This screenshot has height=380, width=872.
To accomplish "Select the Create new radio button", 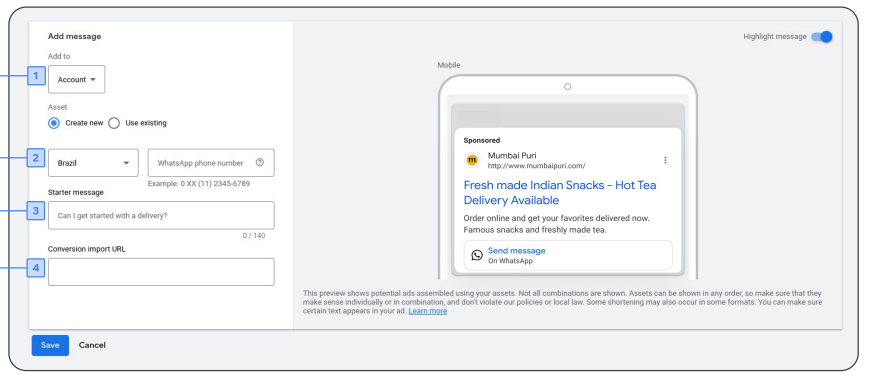I will (53, 123).
